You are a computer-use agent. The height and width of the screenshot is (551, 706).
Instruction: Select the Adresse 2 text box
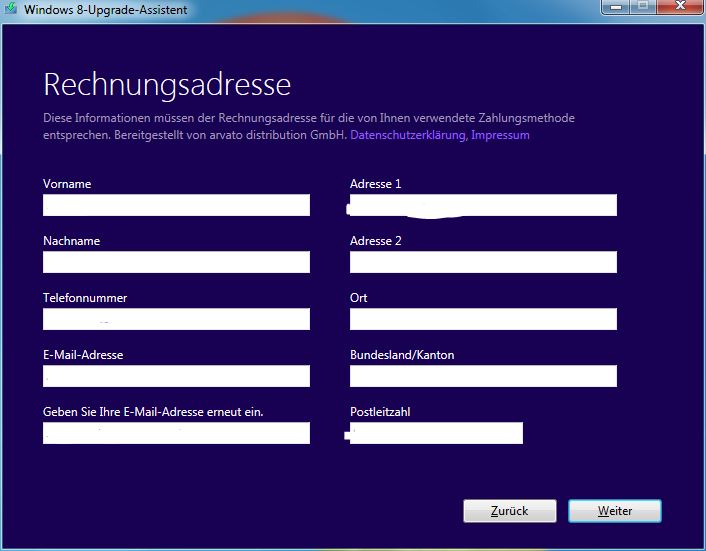tap(483, 262)
